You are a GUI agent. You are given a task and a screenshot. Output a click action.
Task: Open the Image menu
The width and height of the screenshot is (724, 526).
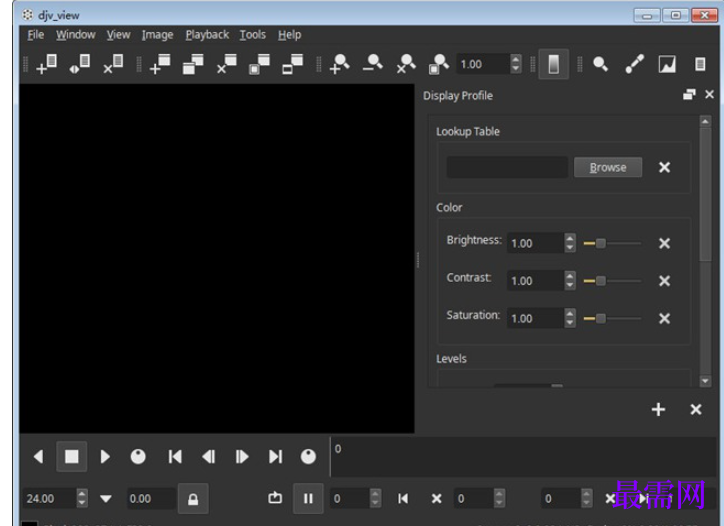[157, 35]
